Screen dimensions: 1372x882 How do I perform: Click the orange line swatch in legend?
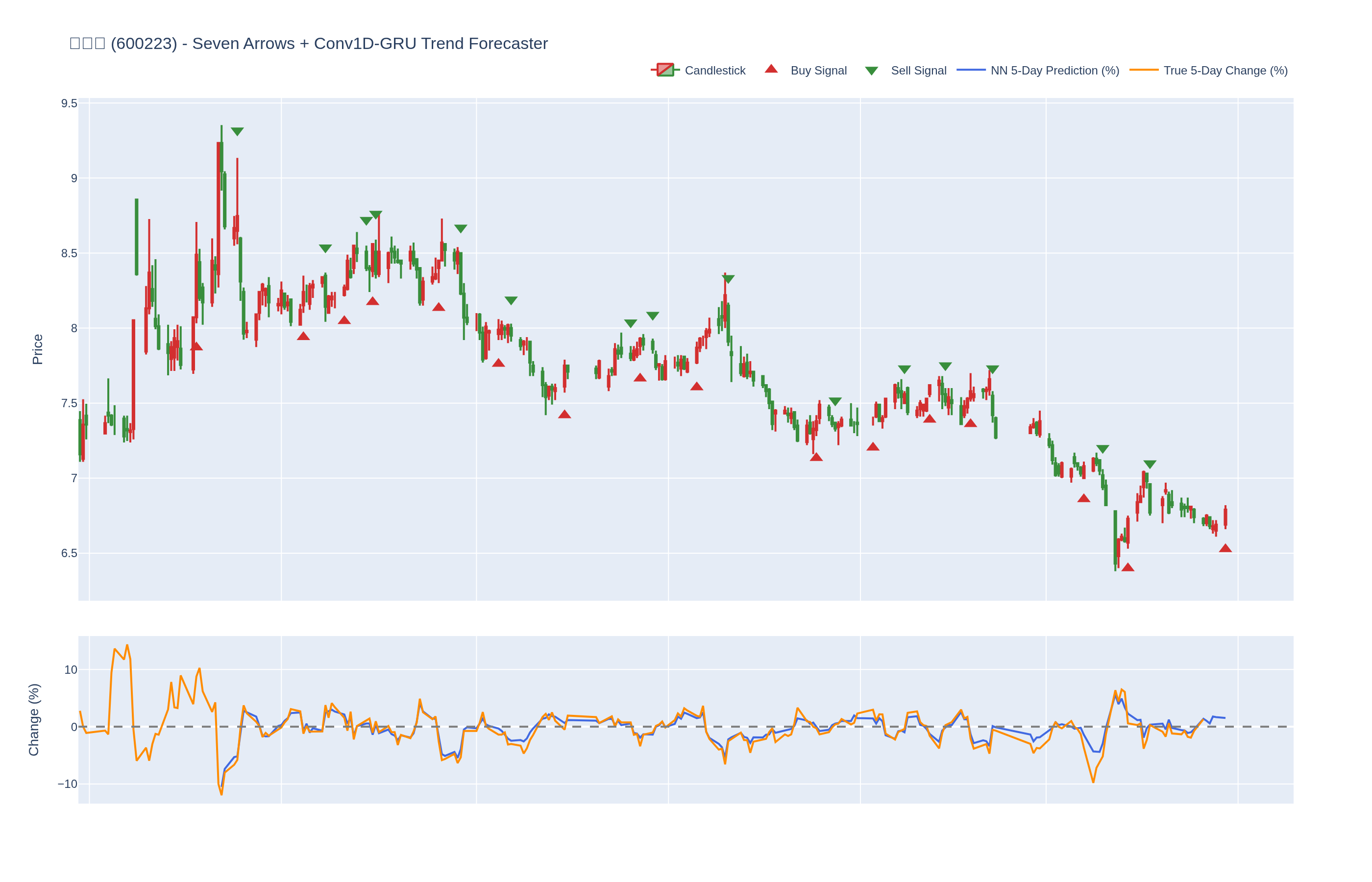[1144, 70]
